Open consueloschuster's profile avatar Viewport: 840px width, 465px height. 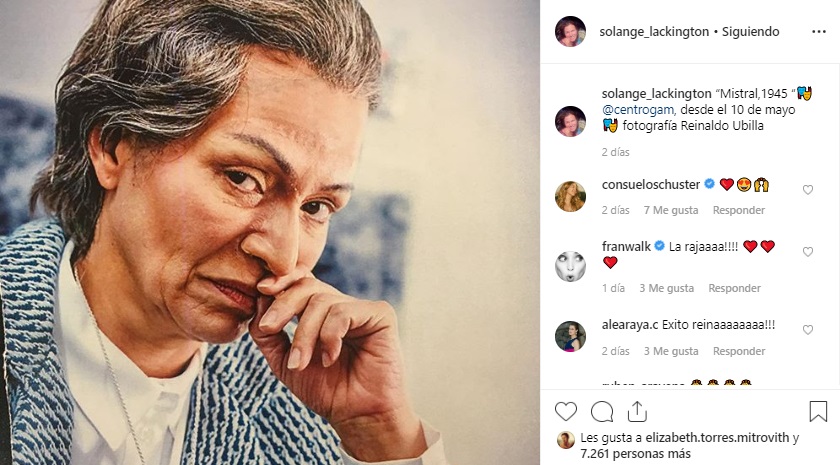570,196
